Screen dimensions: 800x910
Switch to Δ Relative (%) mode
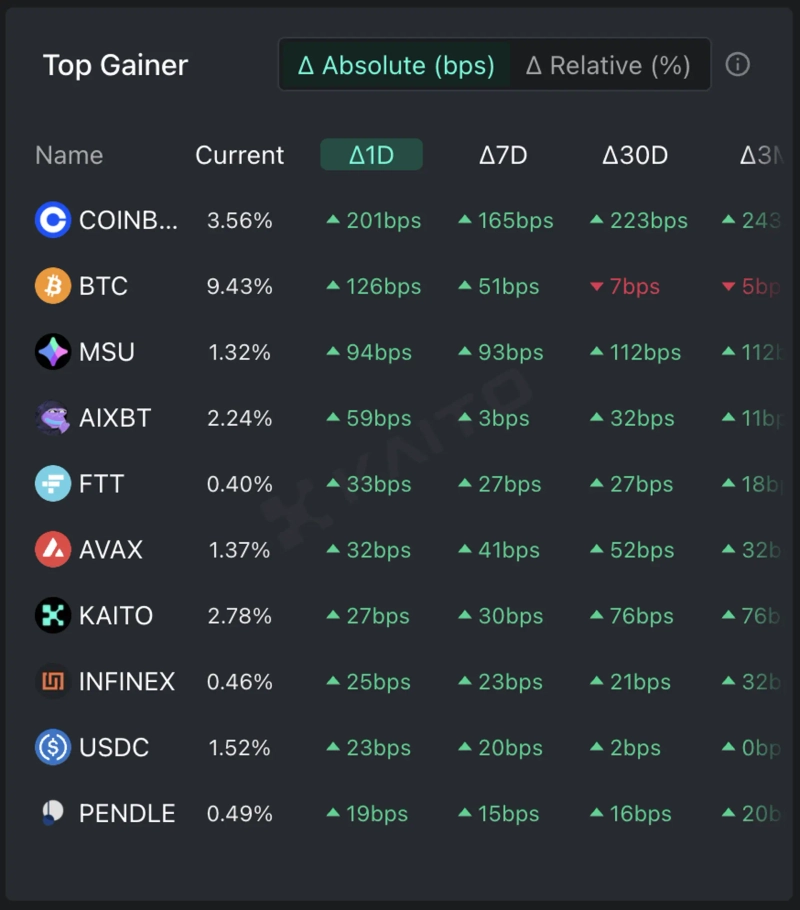608,66
